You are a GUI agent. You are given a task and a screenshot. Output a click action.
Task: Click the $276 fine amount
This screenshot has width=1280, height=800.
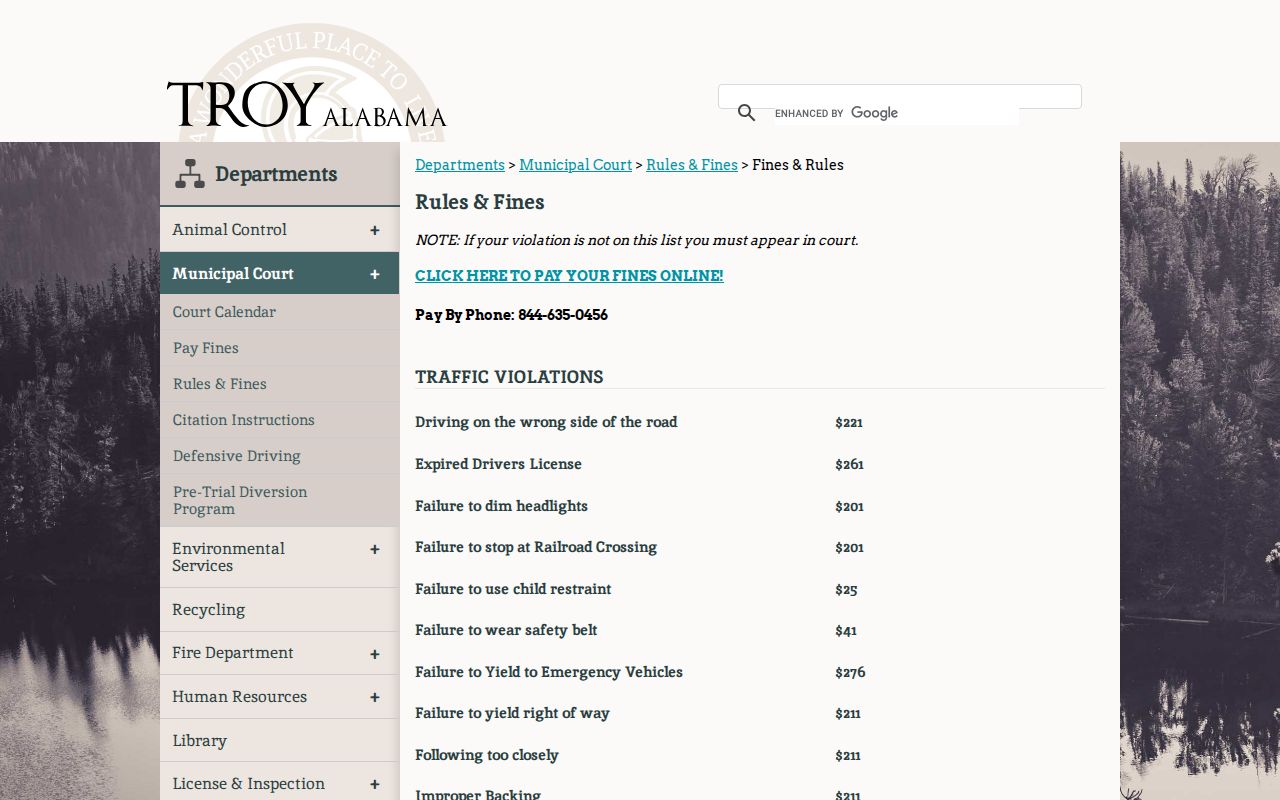click(850, 673)
